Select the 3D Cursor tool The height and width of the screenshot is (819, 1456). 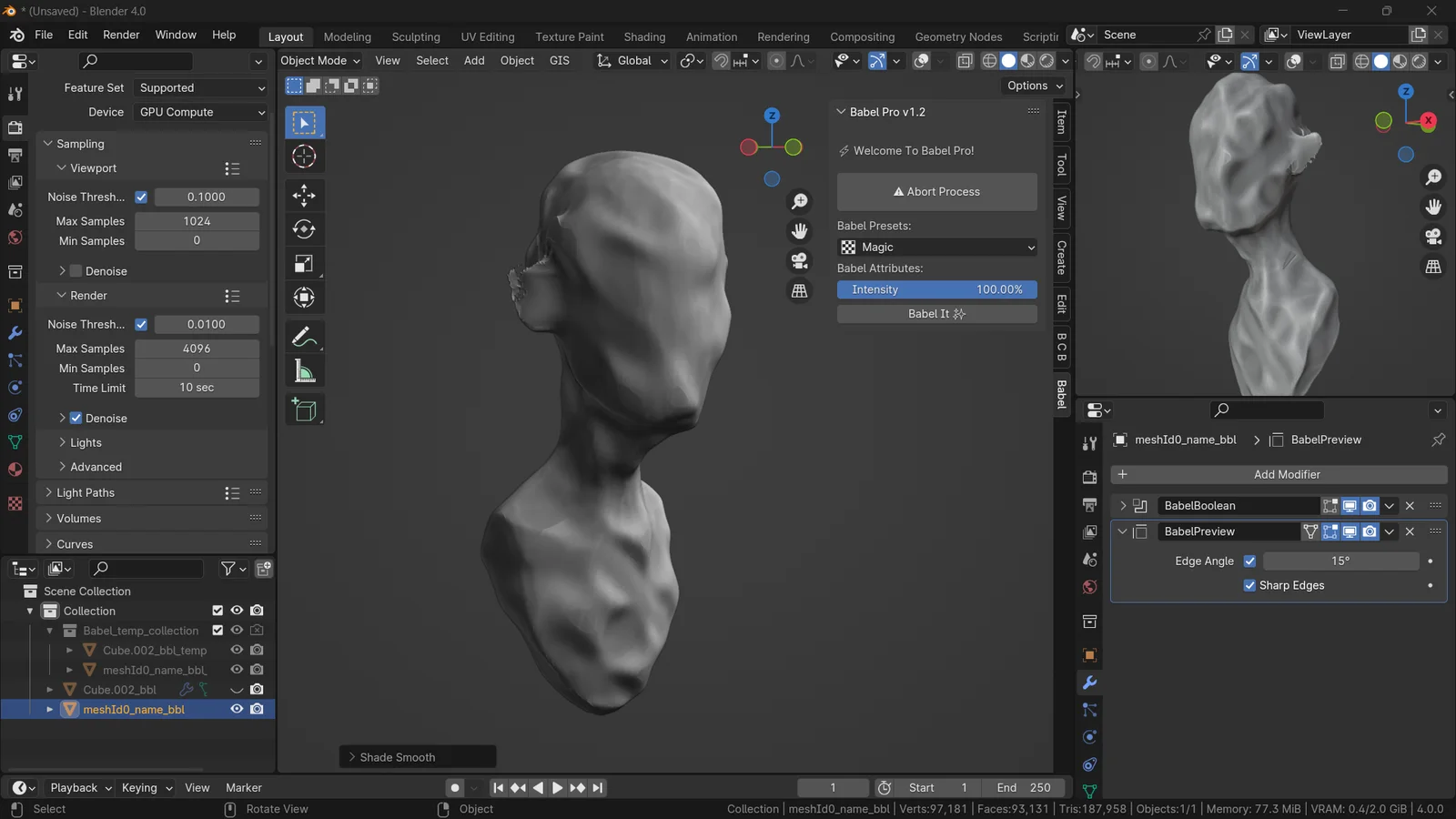pos(304,157)
